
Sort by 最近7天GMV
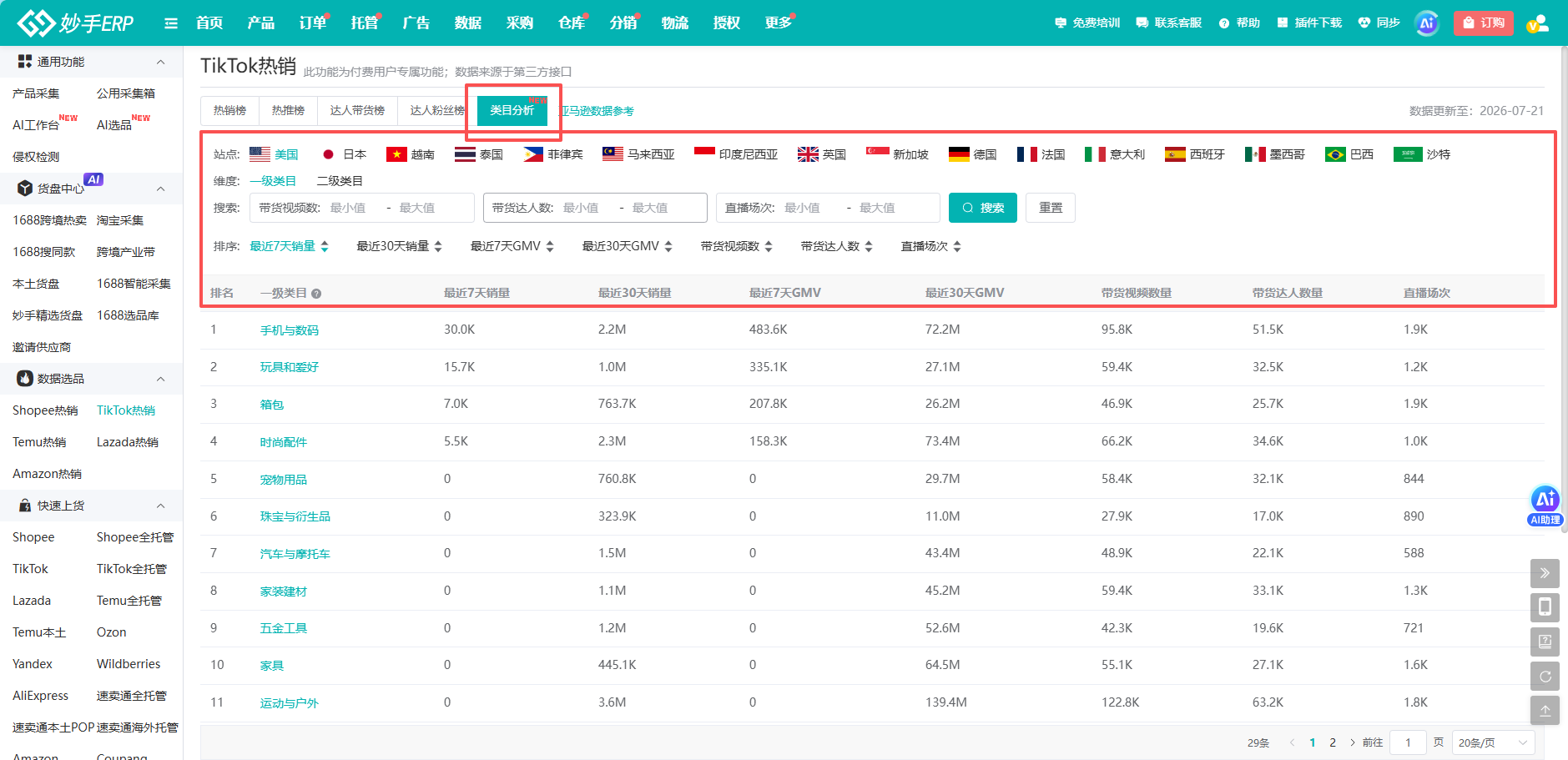(512, 246)
